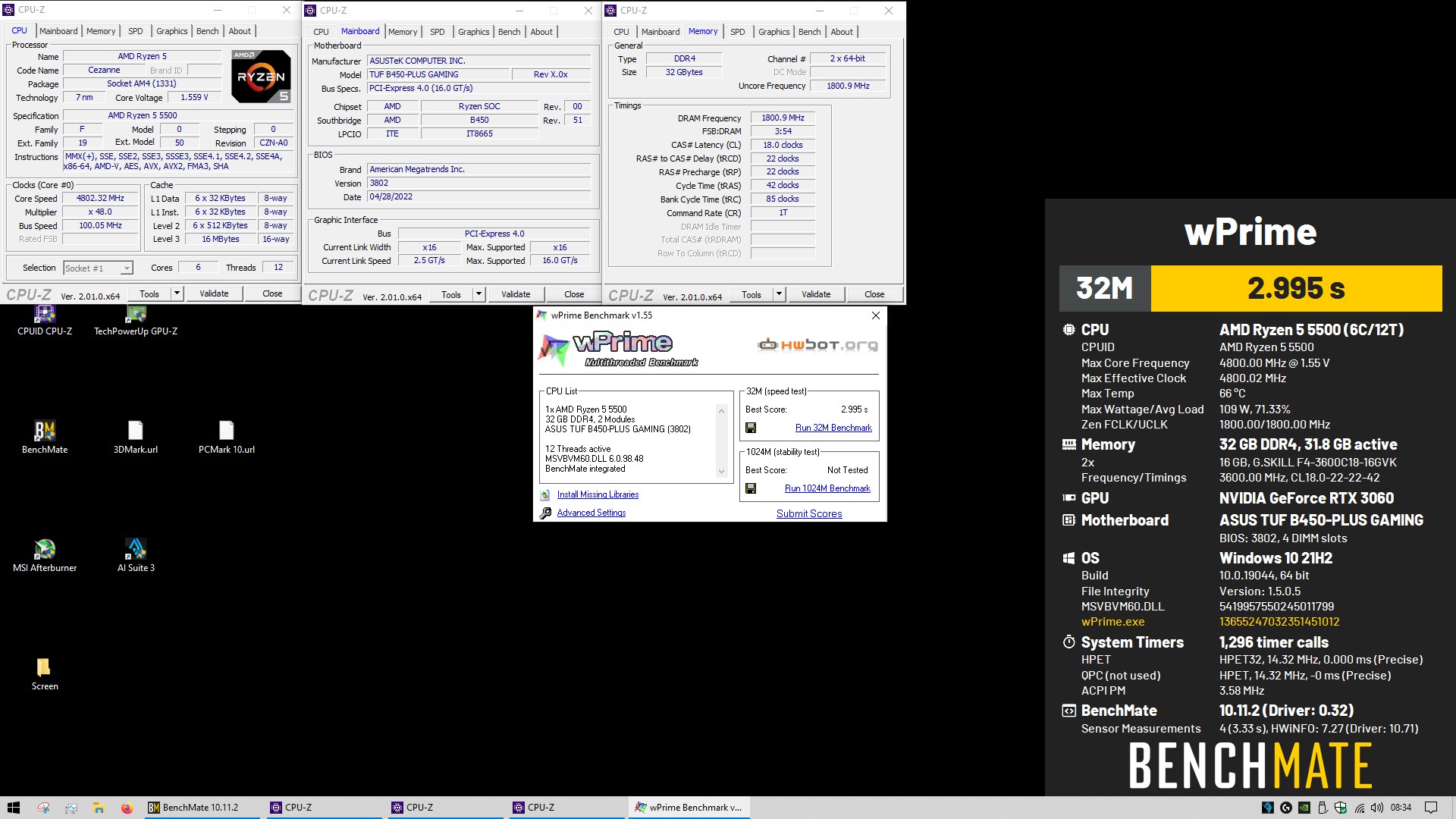The height and width of the screenshot is (819, 1456).
Task: Select CPU tab in third CPU-Z window
Action: (621, 32)
